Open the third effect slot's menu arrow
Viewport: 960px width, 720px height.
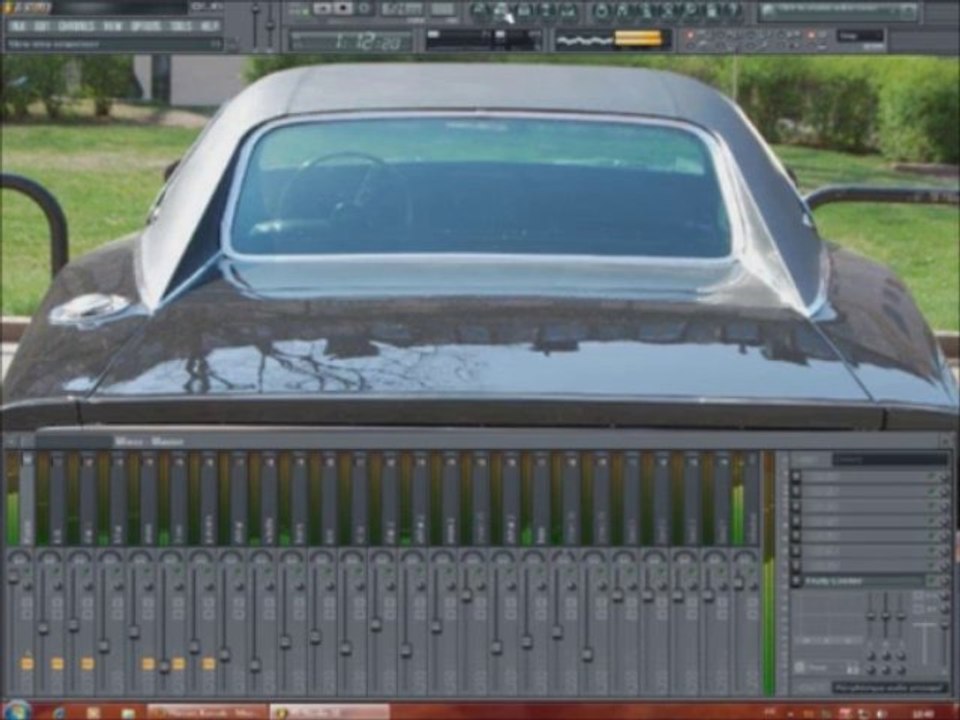pyautogui.click(x=795, y=506)
